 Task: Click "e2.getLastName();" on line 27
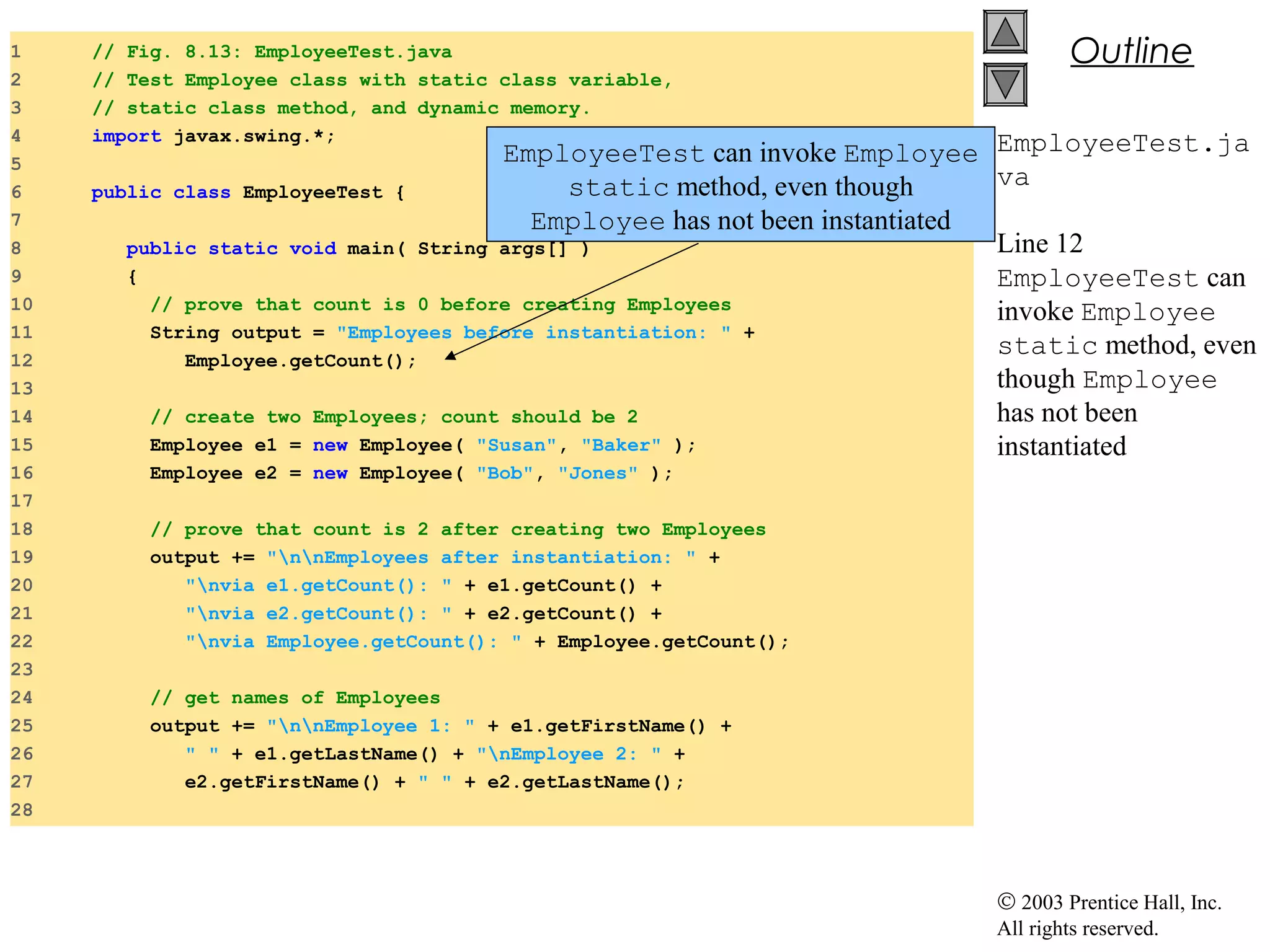click(585, 782)
